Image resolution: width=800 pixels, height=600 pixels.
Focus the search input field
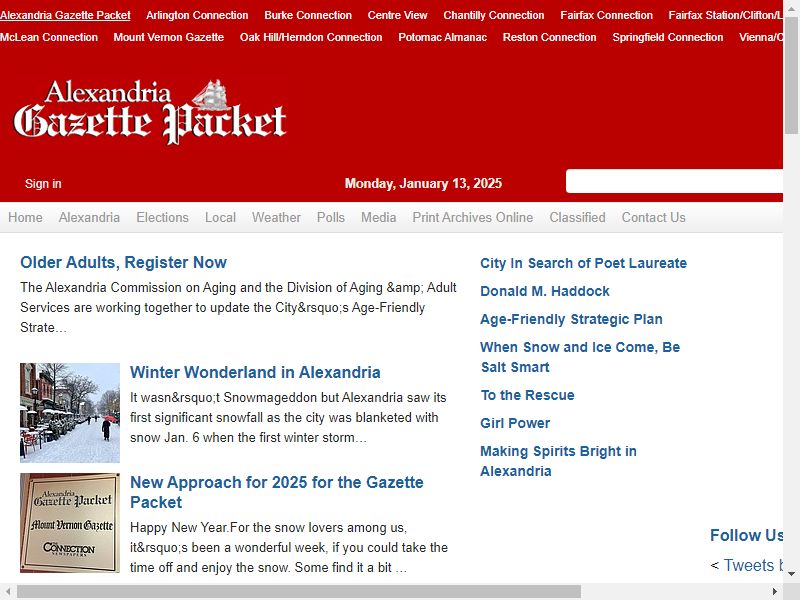pyautogui.click(x=674, y=181)
